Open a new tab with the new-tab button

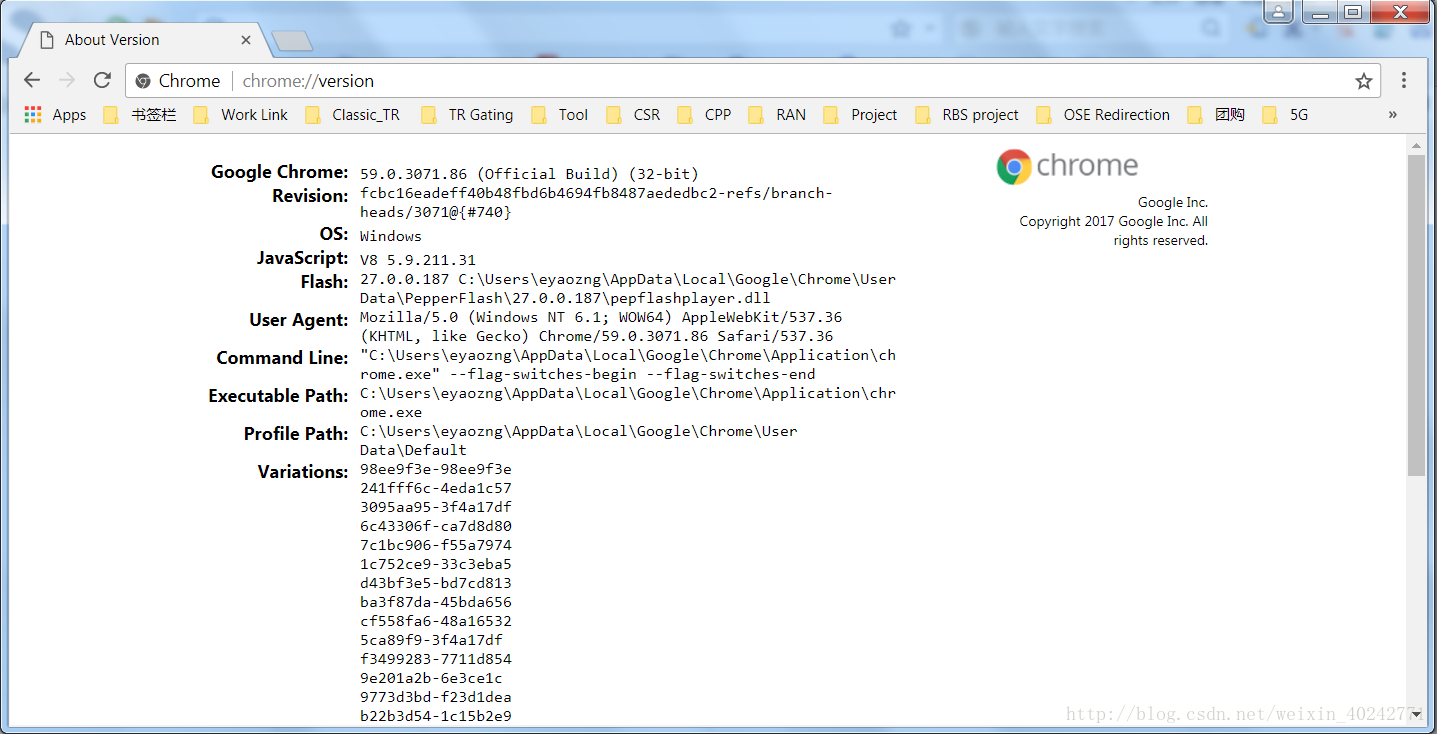point(292,41)
